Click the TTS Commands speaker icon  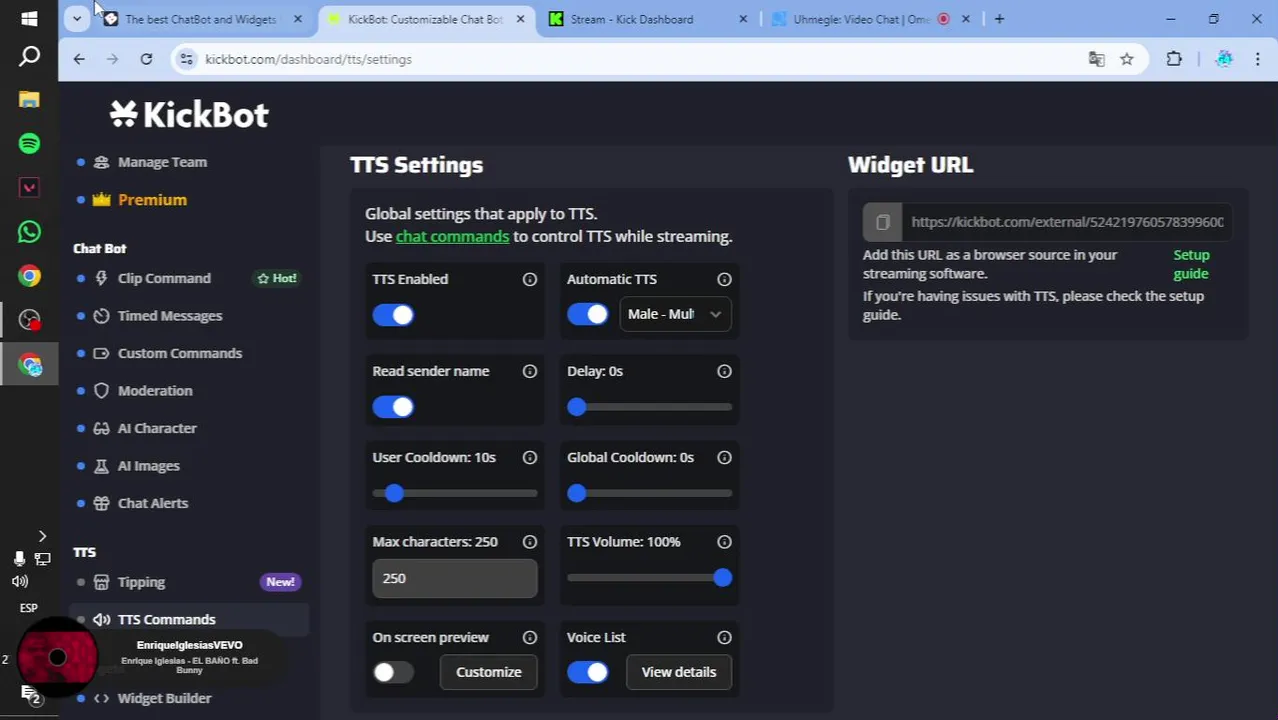(x=101, y=620)
